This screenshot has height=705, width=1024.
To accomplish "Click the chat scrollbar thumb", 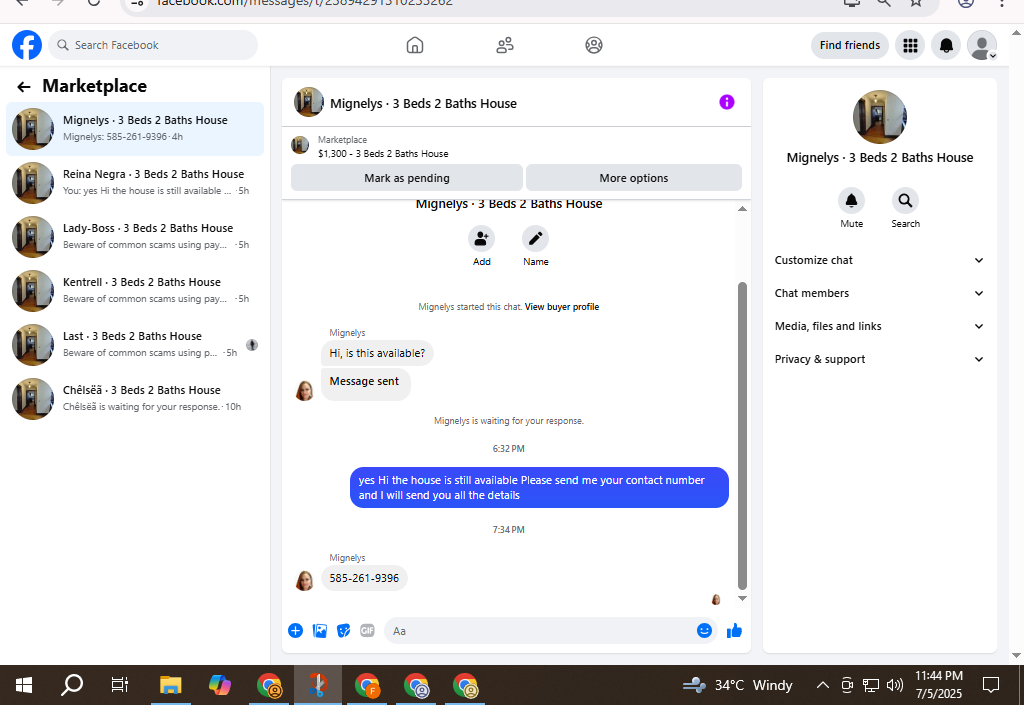I will click(x=742, y=436).
